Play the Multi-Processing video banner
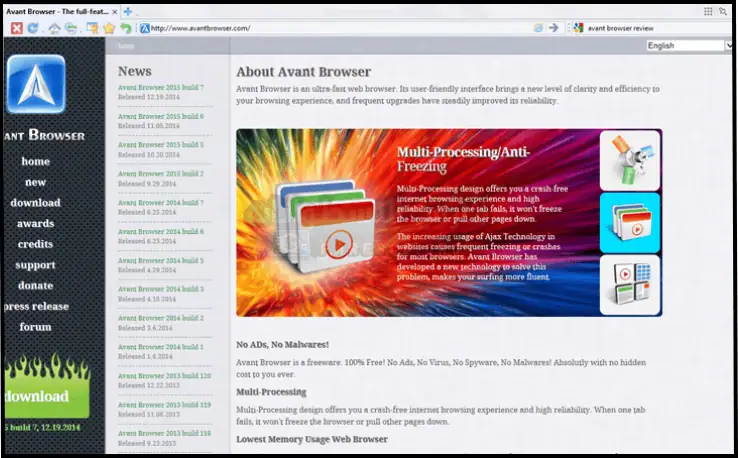The height and width of the screenshot is (458, 738). pos(340,242)
